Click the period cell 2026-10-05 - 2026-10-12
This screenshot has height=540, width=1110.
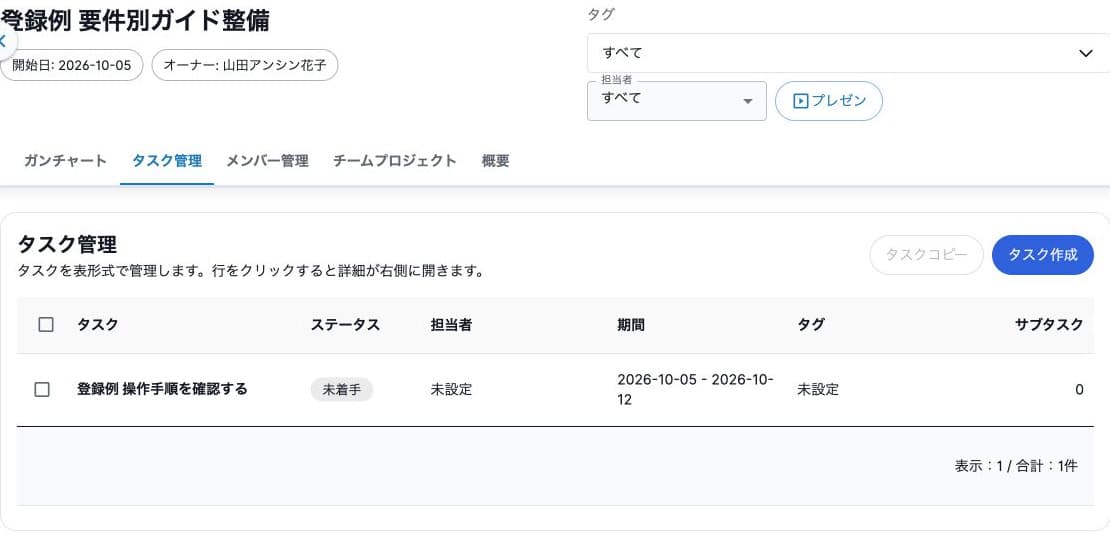(696, 389)
